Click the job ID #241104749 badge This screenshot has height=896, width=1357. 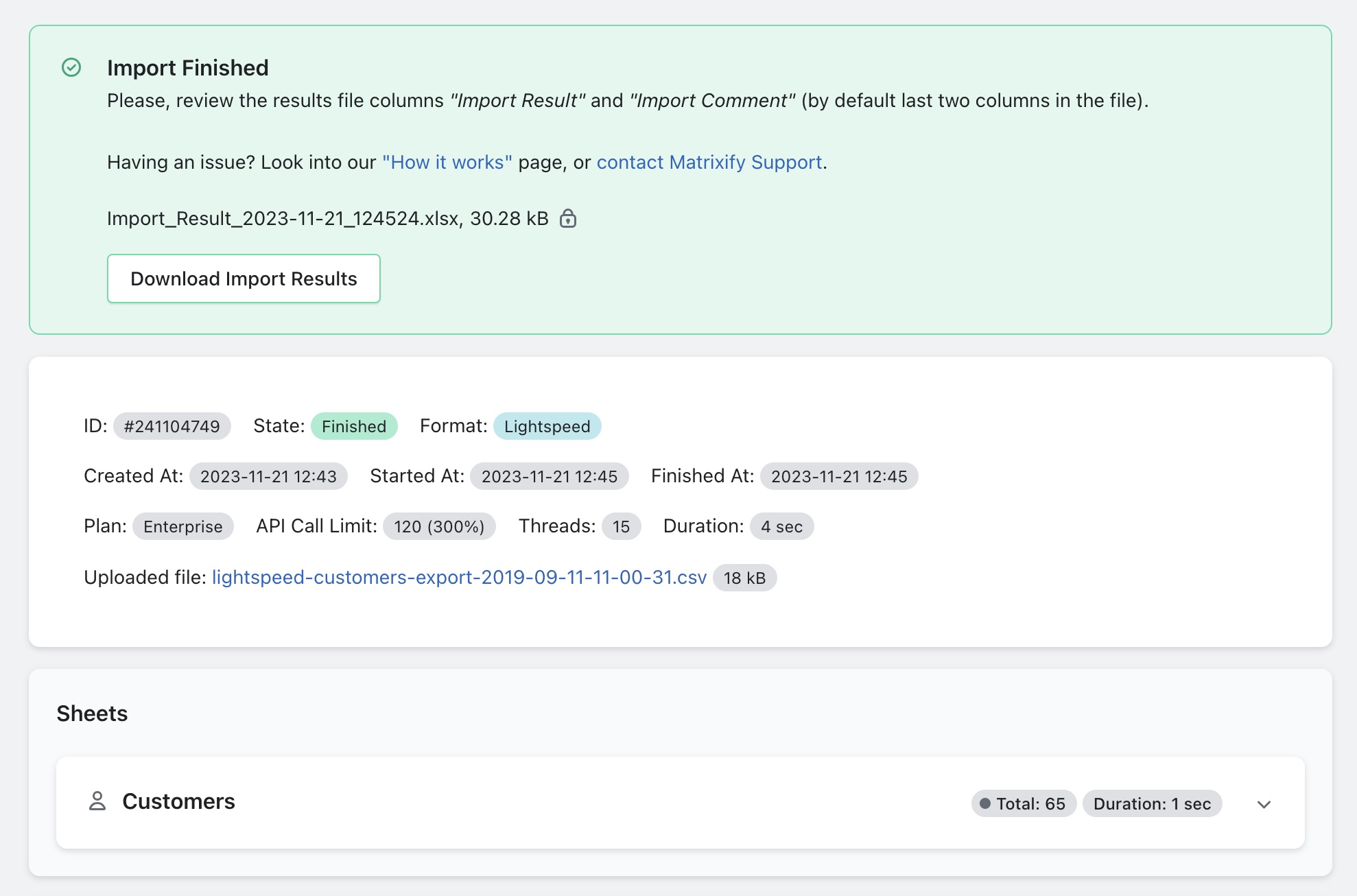point(172,426)
